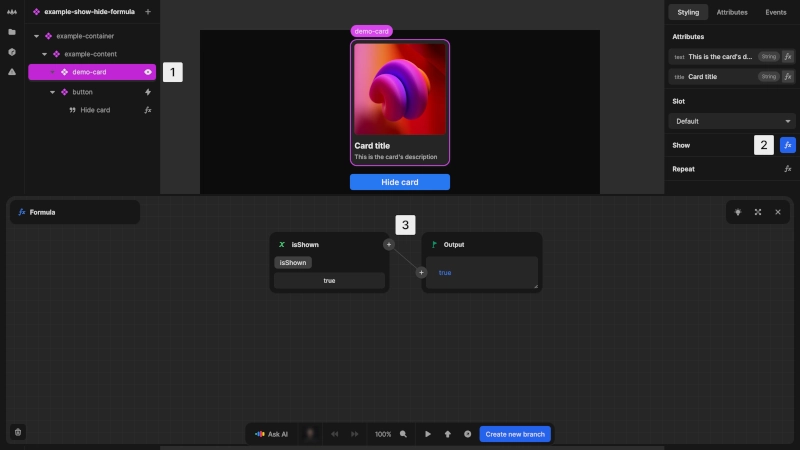
Task: Redo with the forward arrows icon
Action: click(x=355, y=434)
